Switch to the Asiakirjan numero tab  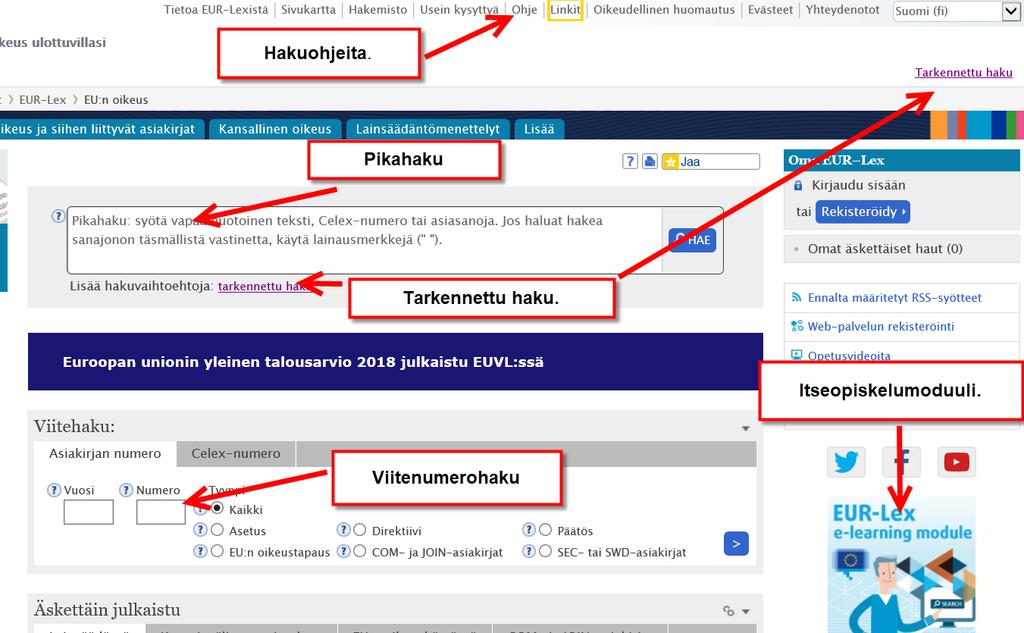tap(105, 453)
